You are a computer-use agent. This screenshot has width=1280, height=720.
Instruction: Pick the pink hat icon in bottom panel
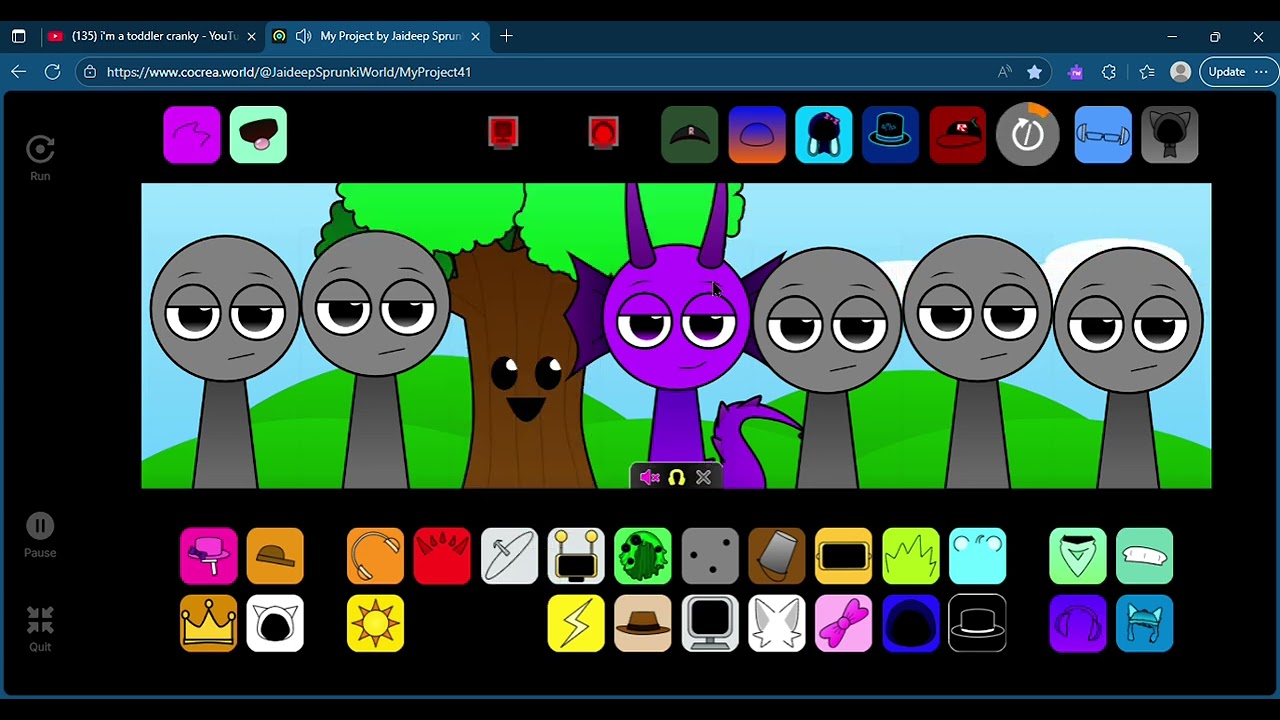(x=209, y=556)
